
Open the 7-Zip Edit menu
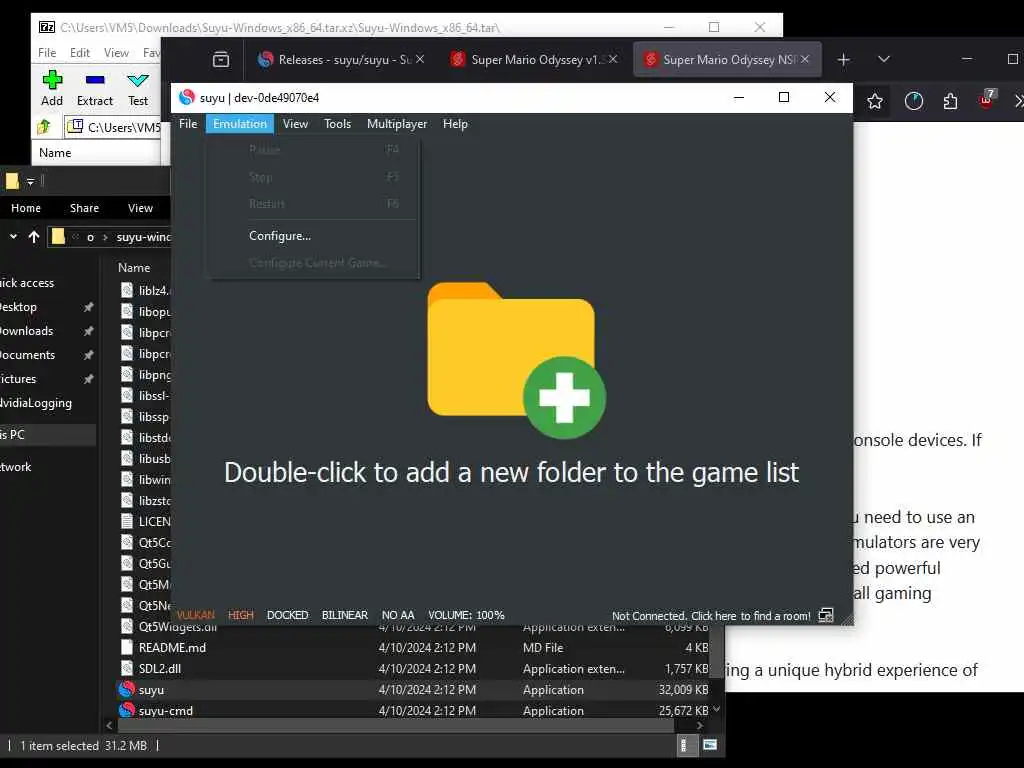pyautogui.click(x=80, y=53)
